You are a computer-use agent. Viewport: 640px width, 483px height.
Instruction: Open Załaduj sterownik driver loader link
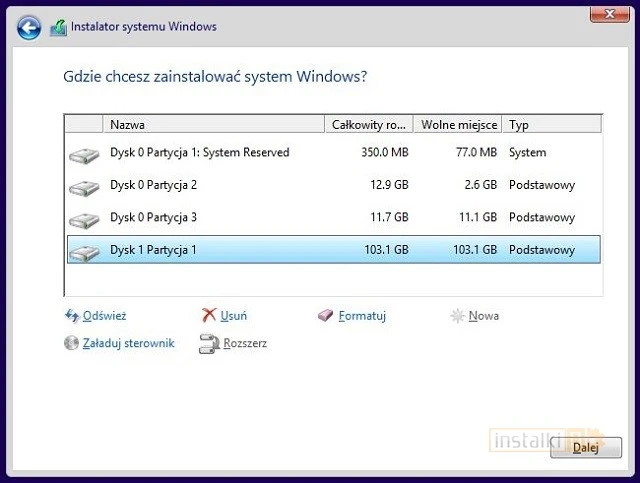(x=129, y=343)
